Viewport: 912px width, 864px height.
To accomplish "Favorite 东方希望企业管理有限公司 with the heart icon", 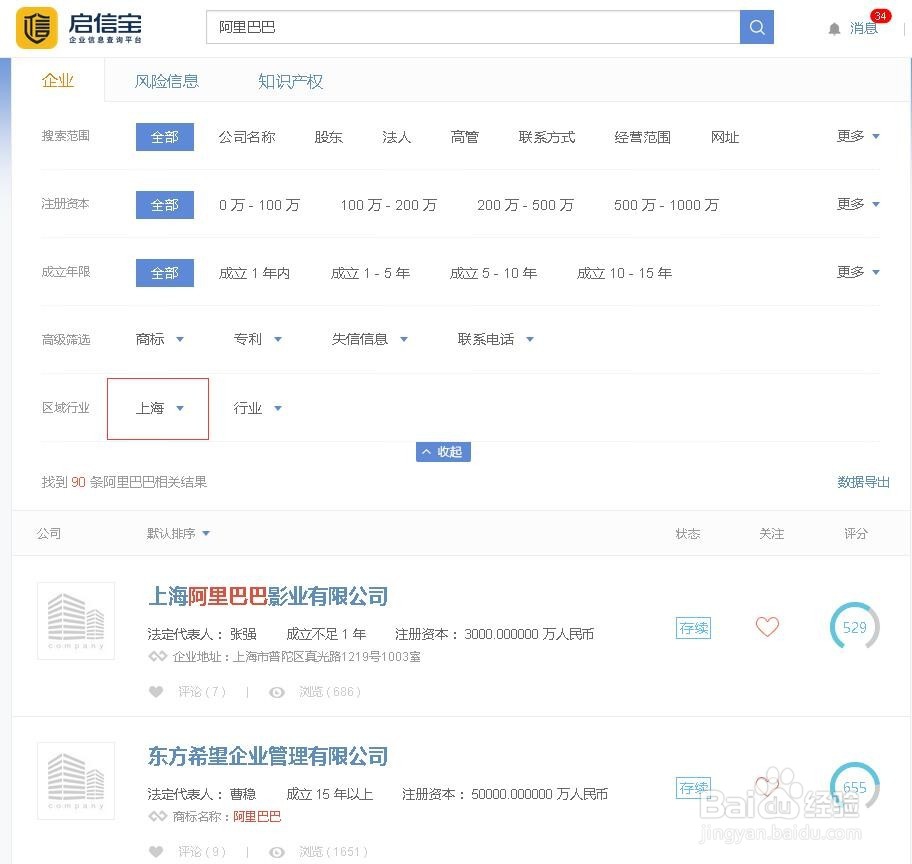I will pos(767,787).
